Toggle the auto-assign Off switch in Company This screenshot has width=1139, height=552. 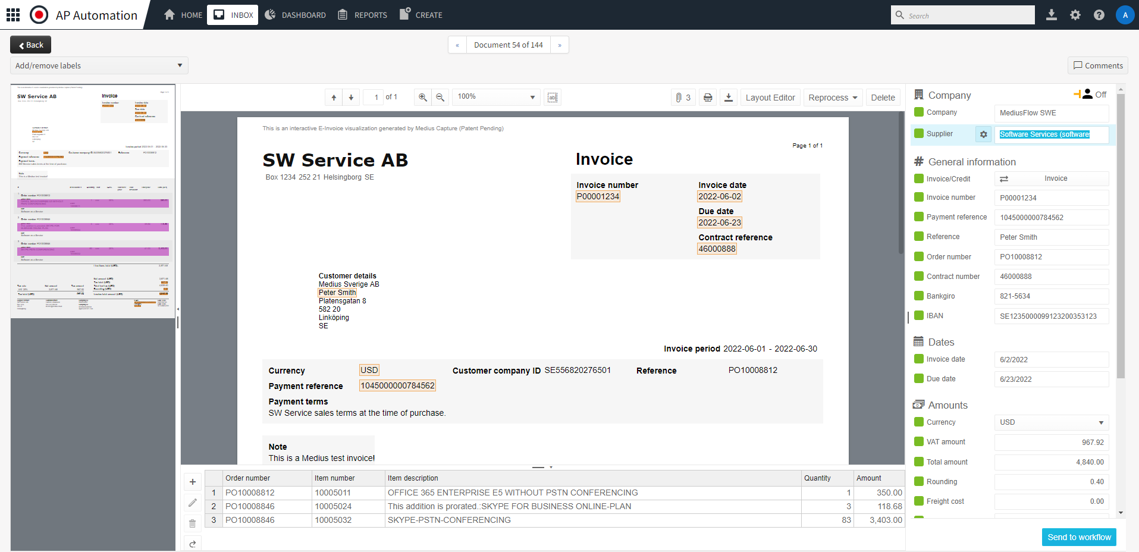(1090, 95)
